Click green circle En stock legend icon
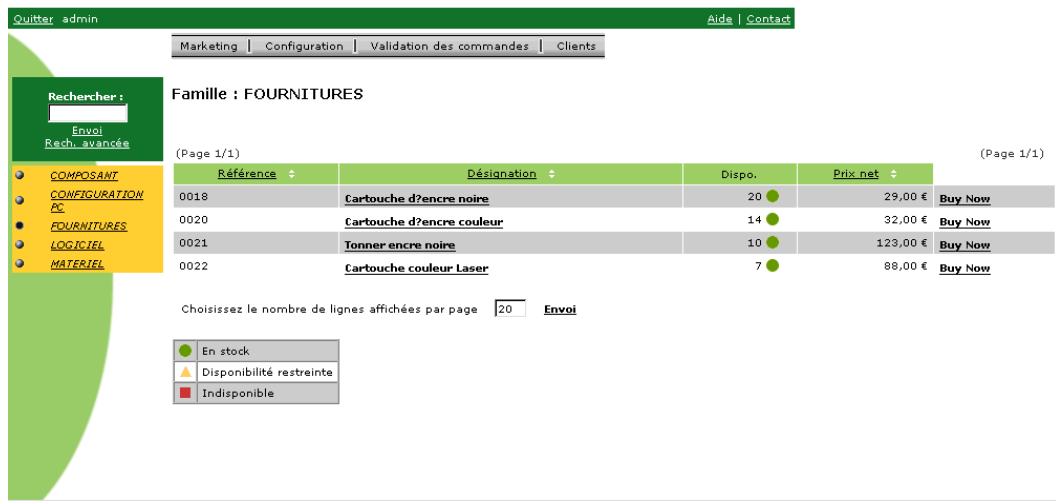Viewport: 1056px width, 504px height. click(185, 351)
